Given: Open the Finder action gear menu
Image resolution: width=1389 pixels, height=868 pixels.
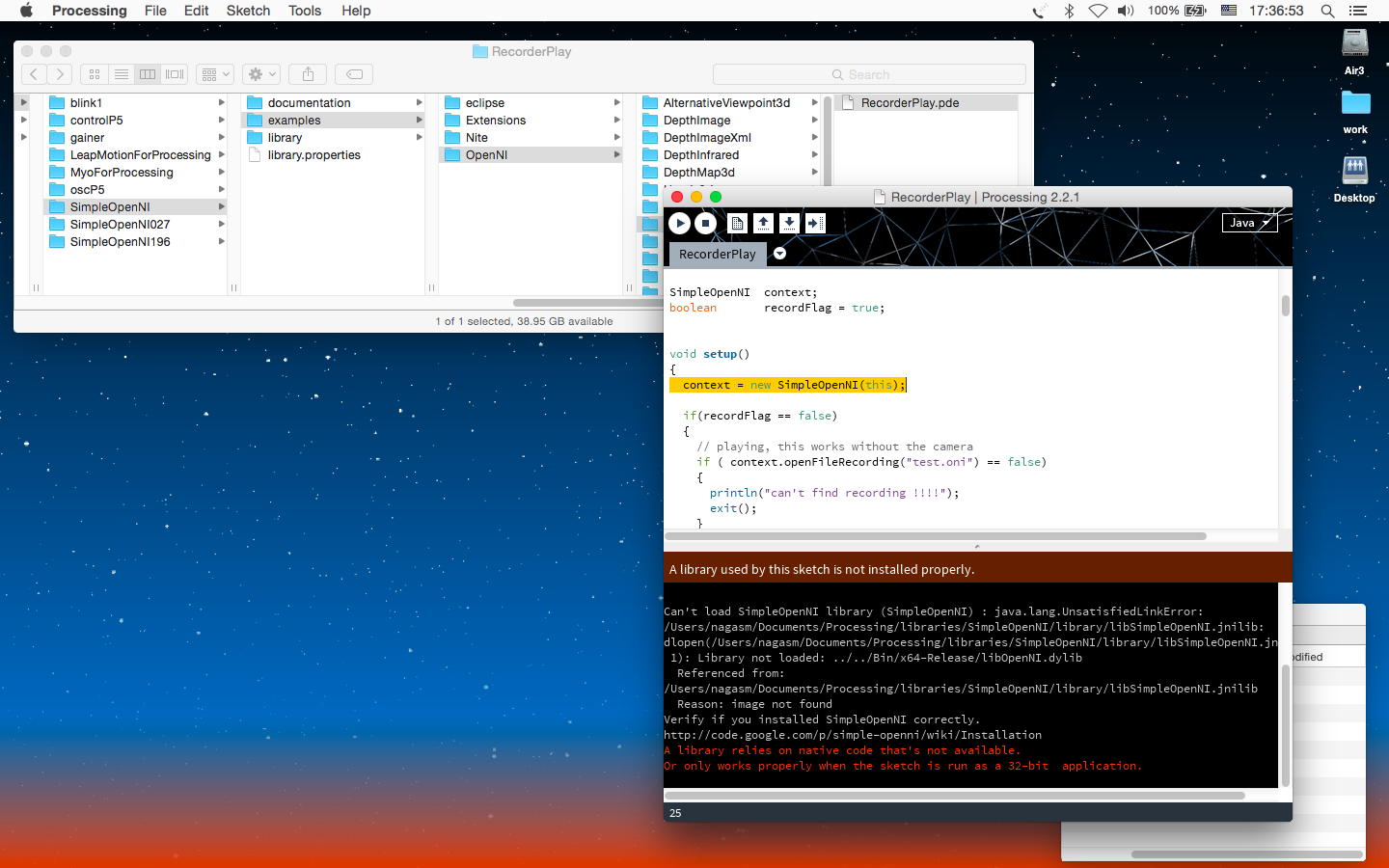Looking at the screenshot, I should (261, 74).
